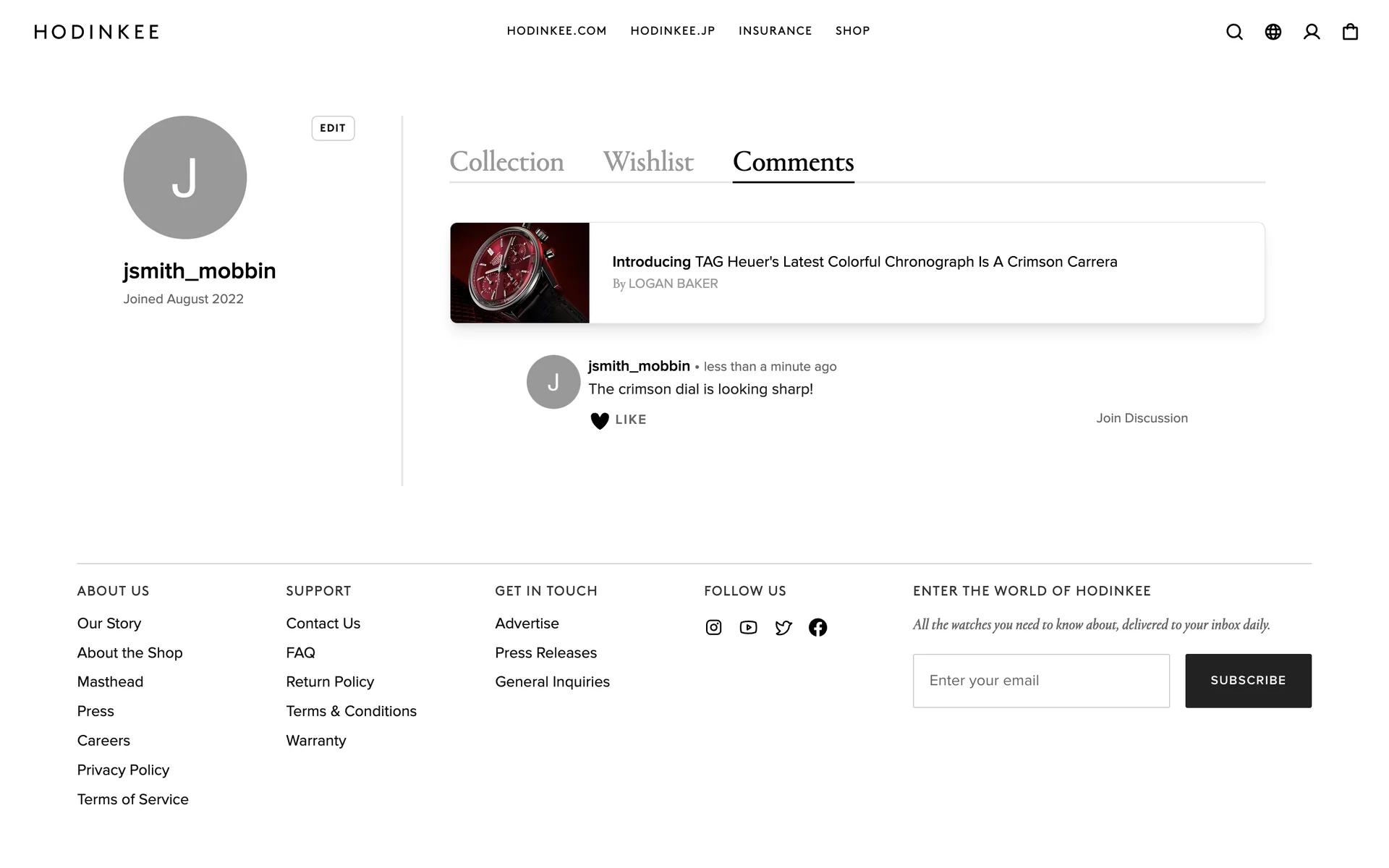Switch to the Wishlist tab
The height and width of the screenshot is (868, 1389).
point(648,162)
